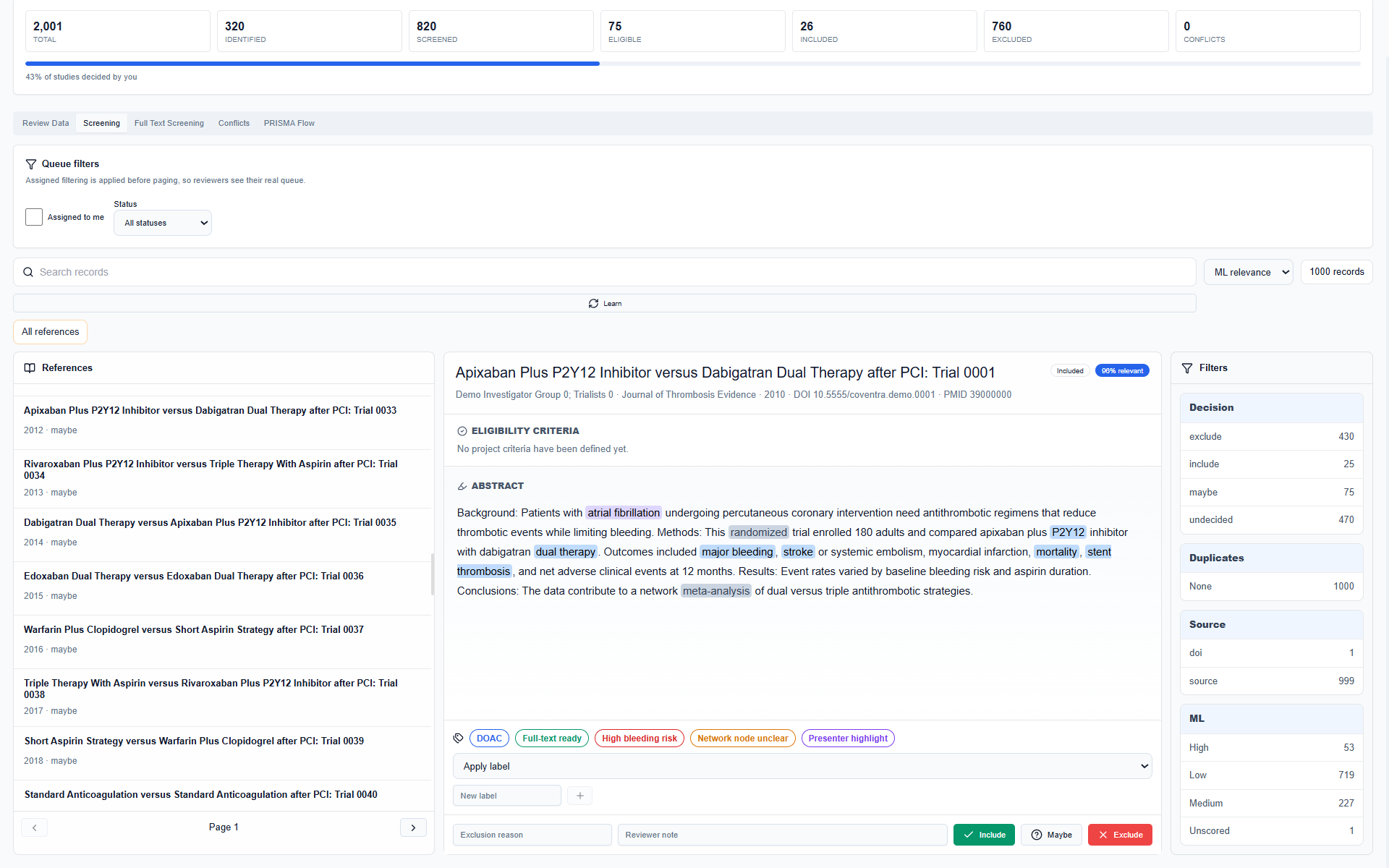Click the tag icon left of DOAC label

[x=459, y=739]
